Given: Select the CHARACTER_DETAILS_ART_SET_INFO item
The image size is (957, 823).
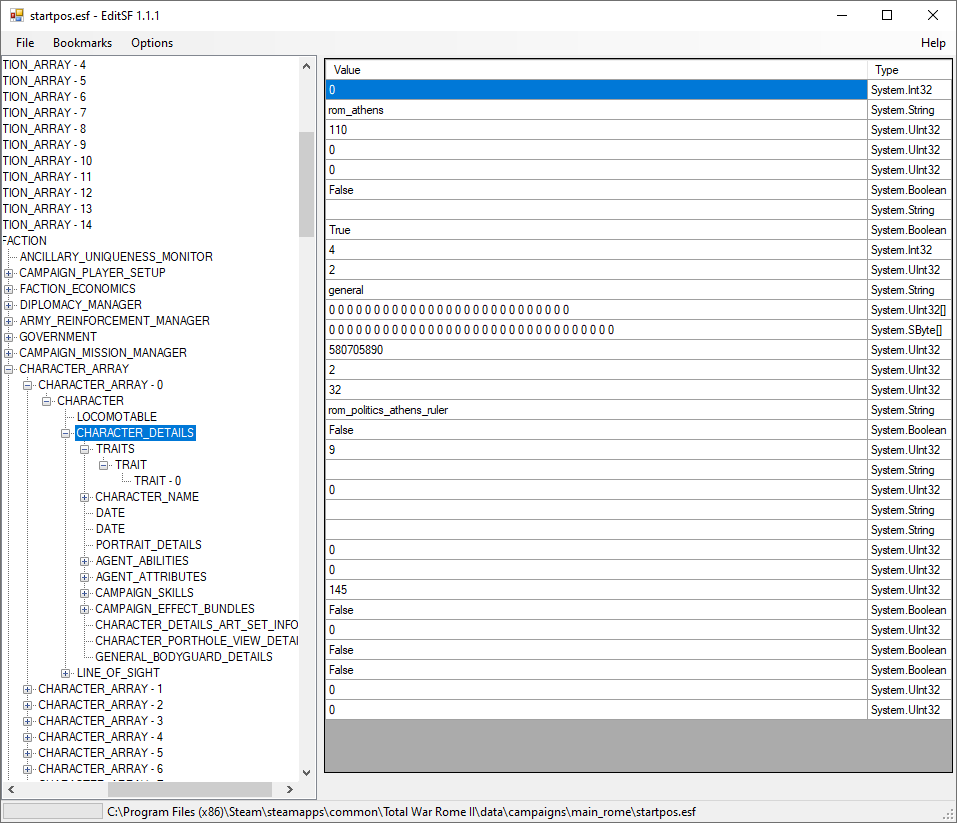Looking at the screenshot, I should 197,625.
